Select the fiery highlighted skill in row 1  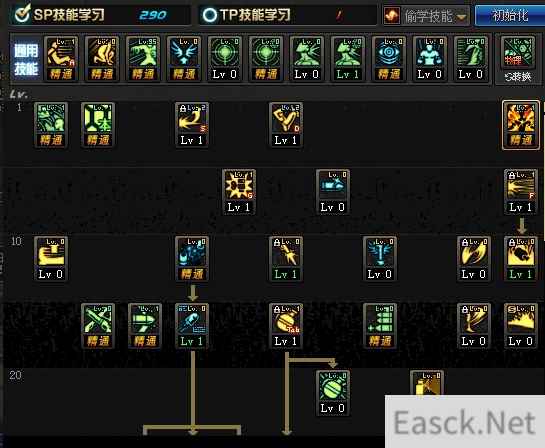point(521,125)
